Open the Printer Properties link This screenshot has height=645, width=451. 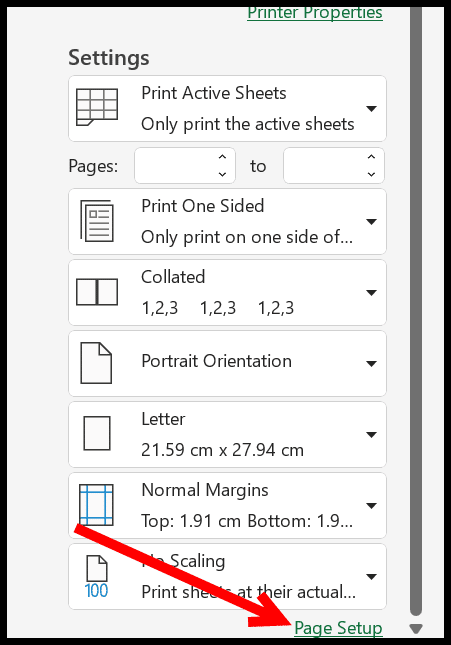click(315, 13)
